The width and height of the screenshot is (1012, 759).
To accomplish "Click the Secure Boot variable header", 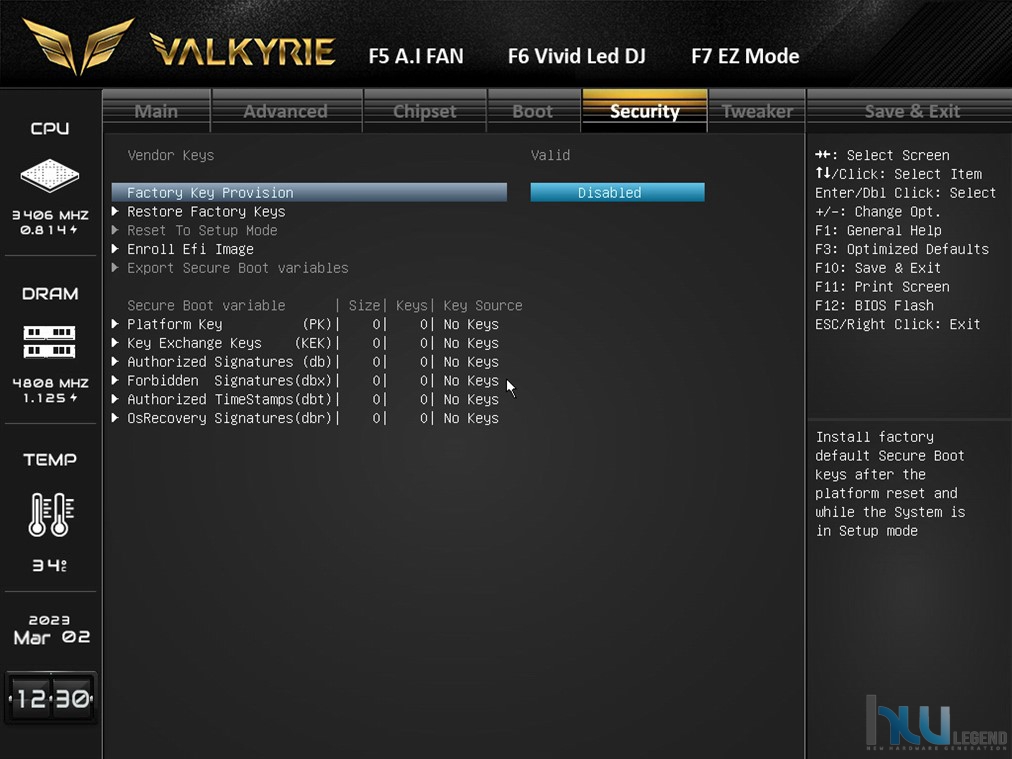I will coord(206,305).
